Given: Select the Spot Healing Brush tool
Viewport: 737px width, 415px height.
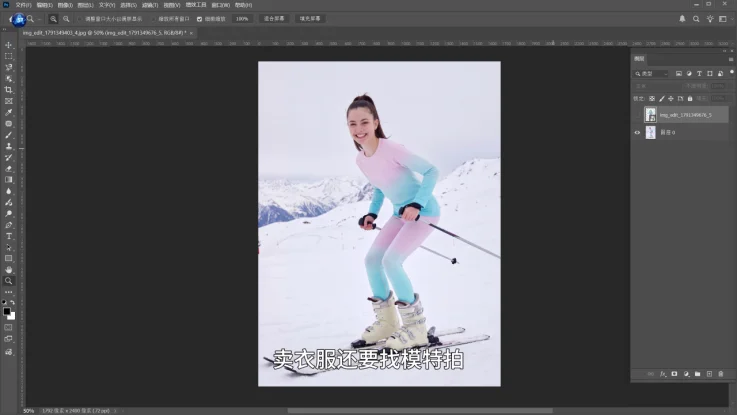Looking at the screenshot, I should (8, 124).
